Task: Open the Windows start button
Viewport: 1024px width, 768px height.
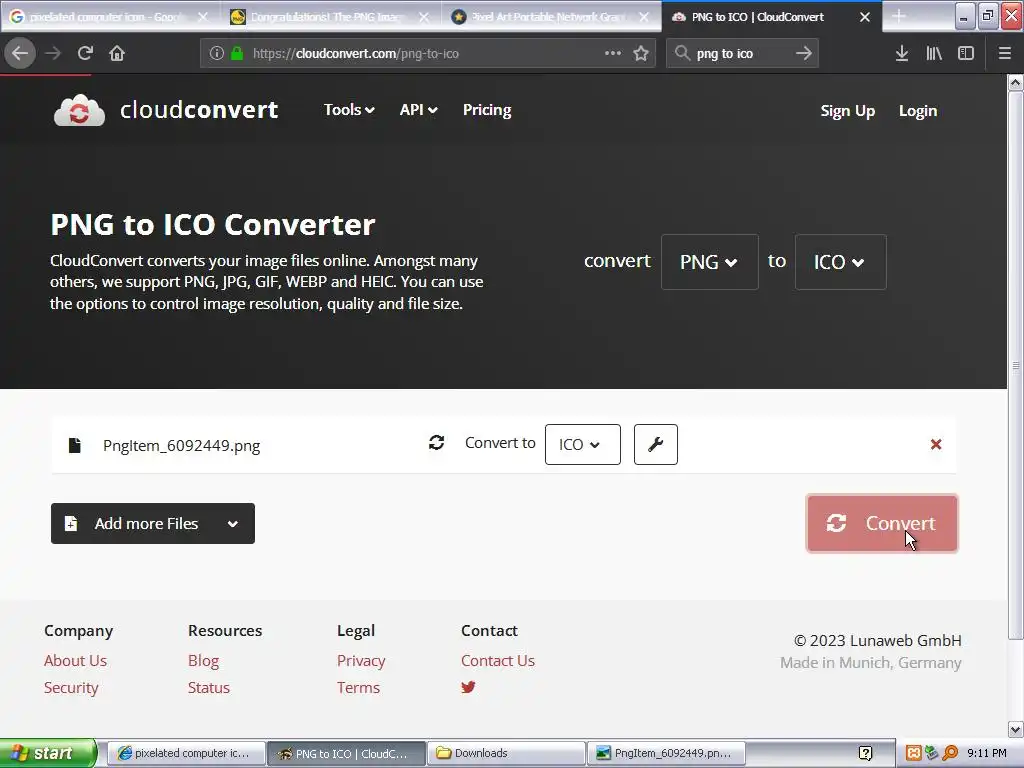Action: 48,753
